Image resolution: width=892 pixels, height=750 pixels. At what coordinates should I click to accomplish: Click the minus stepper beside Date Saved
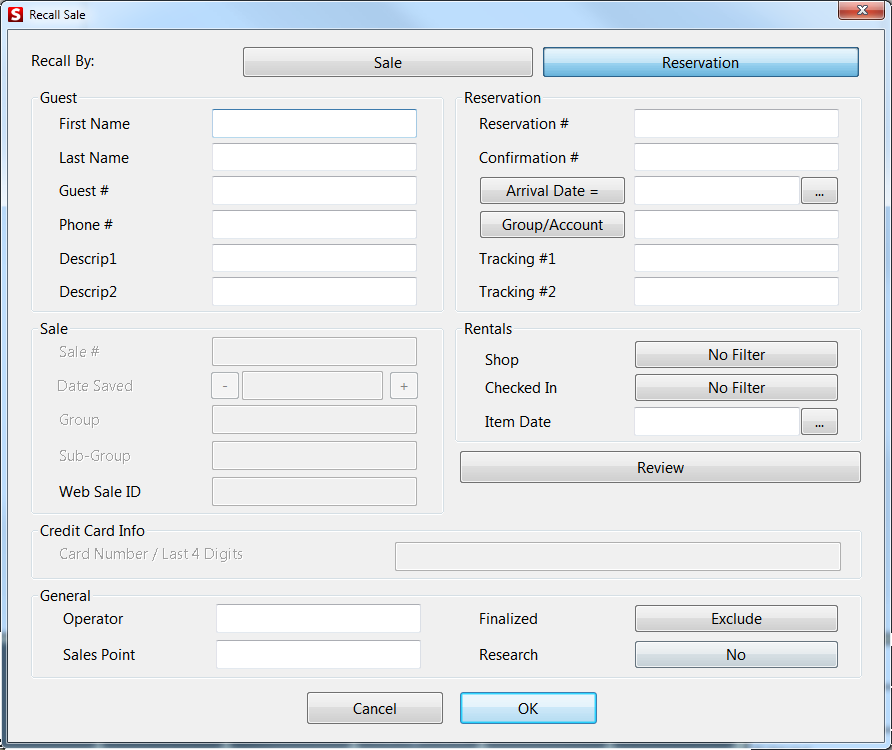click(224, 385)
